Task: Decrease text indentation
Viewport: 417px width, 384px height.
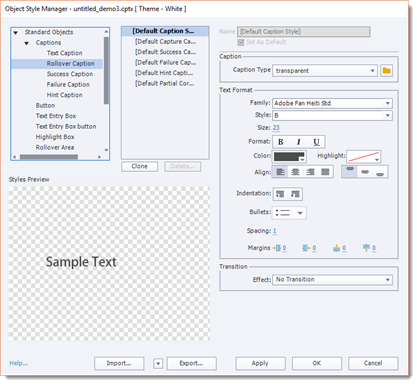Action: (280, 194)
